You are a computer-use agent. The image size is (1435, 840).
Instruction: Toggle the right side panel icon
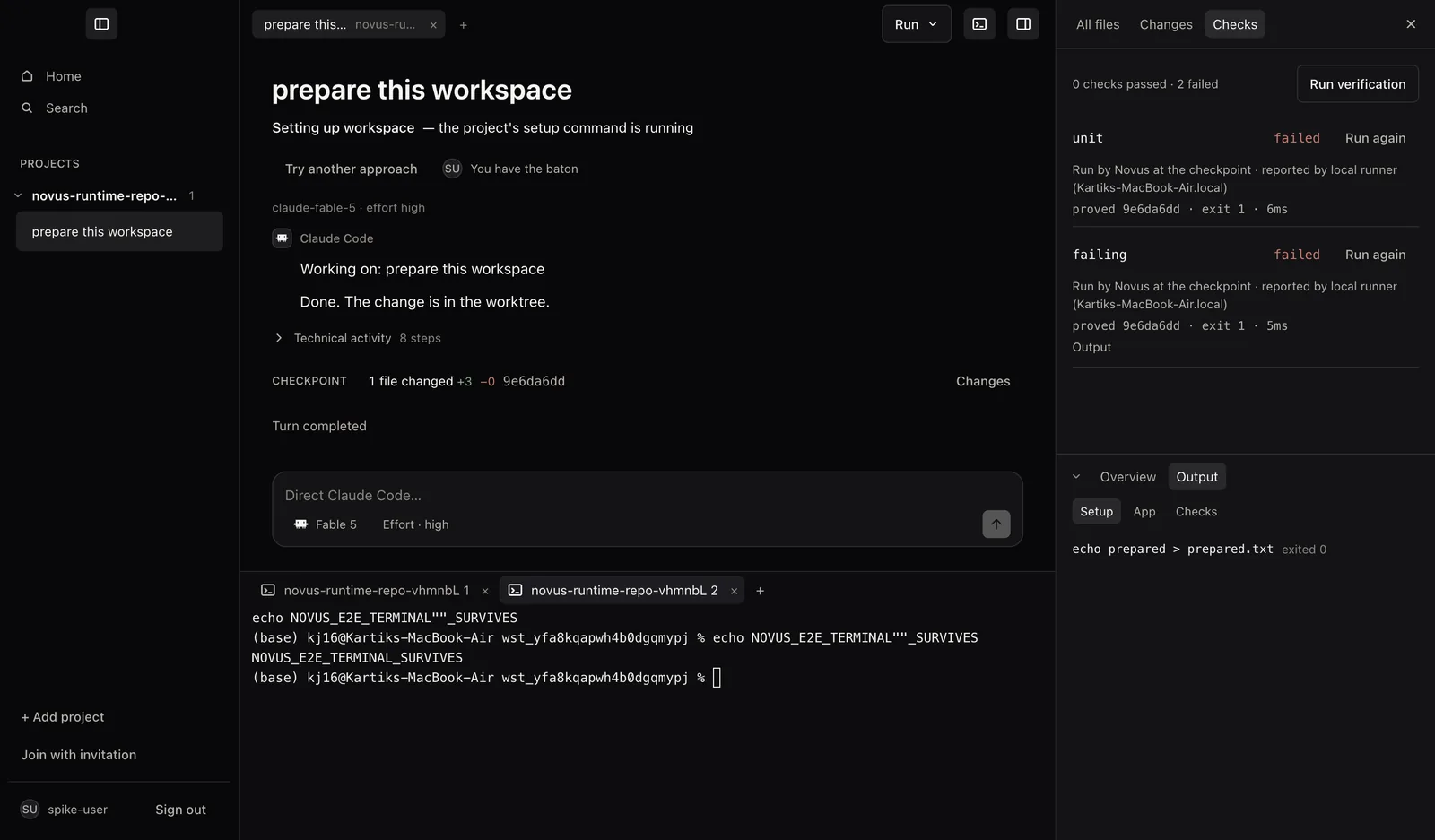point(1023,24)
